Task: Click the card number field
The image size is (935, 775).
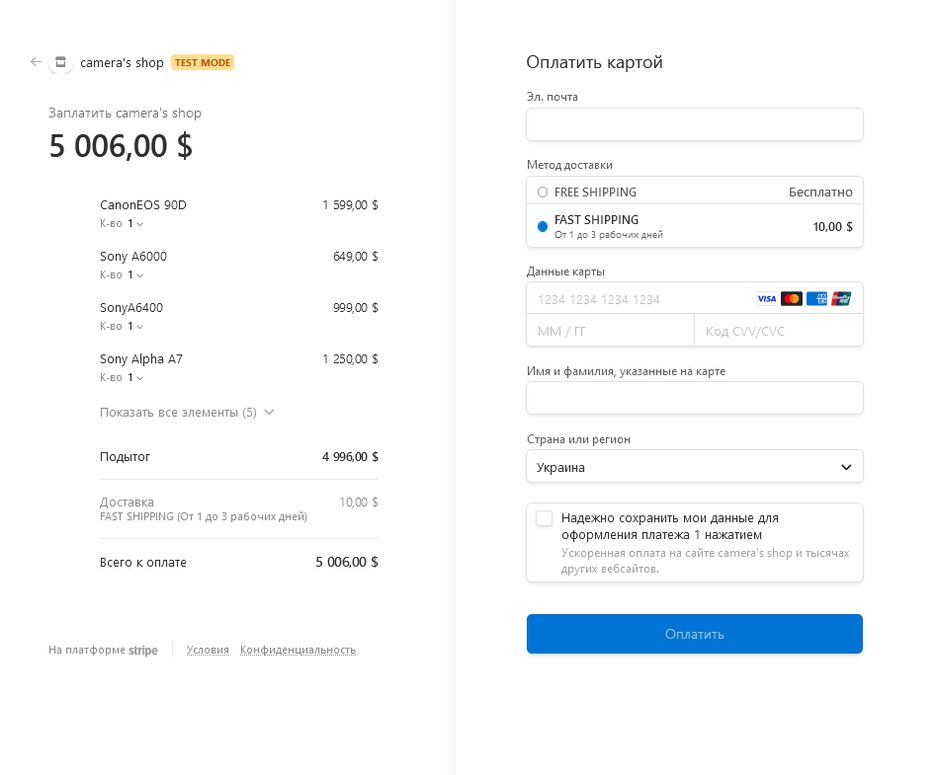Action: [x=638, y=299]
